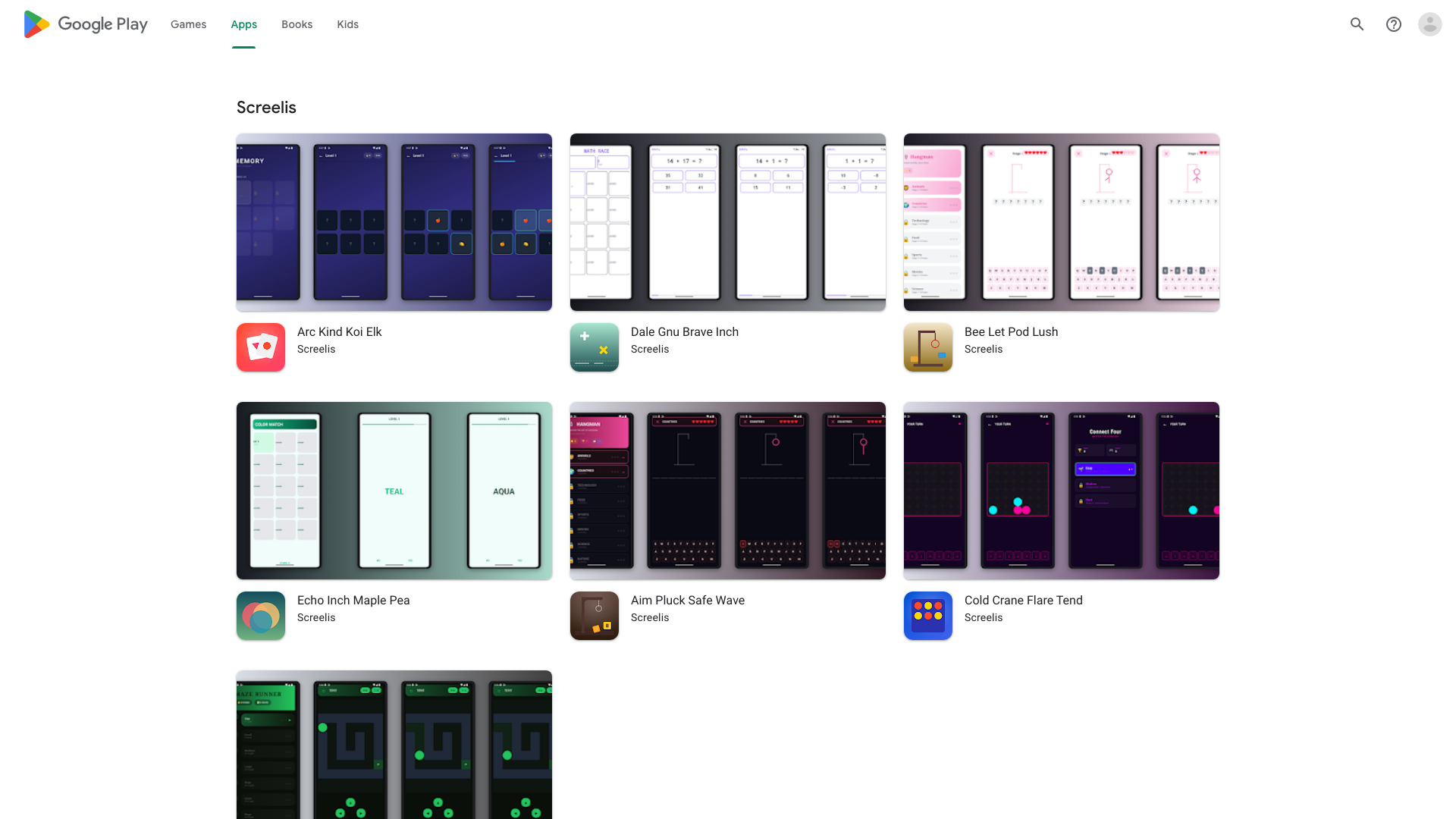Open the Cold Crane Flare Tend title link

pyautogui.click(x=1024, y=600)
